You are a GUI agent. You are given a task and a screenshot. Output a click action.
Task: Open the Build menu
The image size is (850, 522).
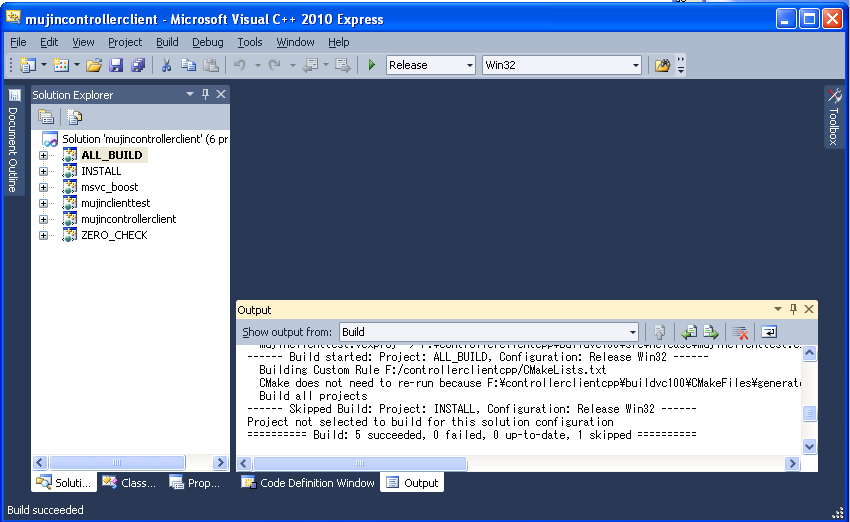[167, 42]
